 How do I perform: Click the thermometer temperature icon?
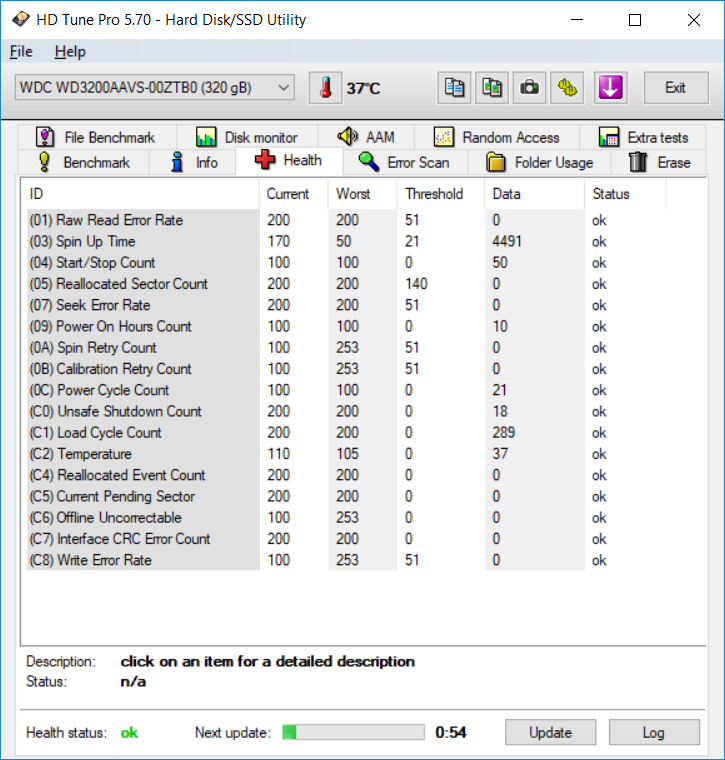click(x=326, y=88)
